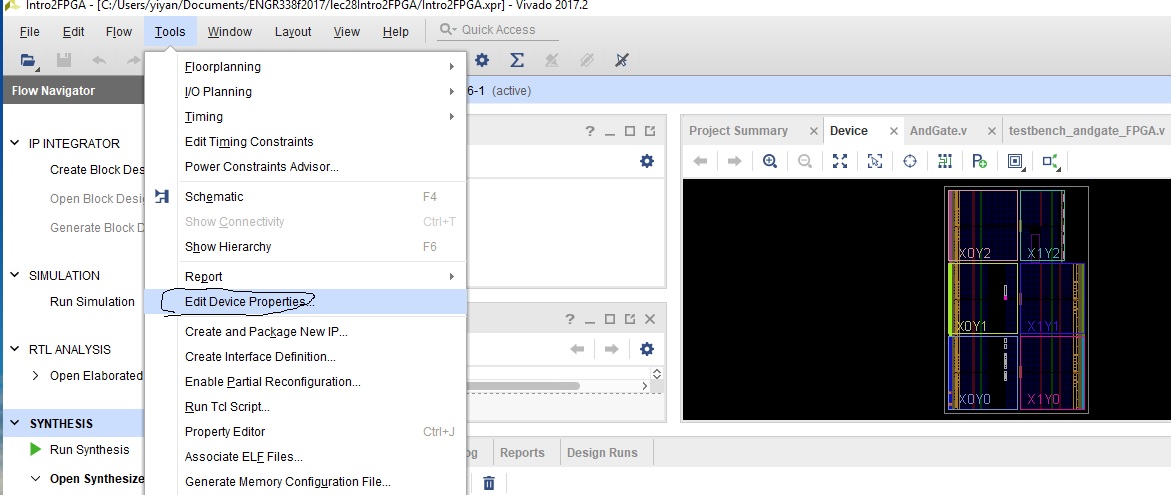
Task: Open the Design Runs tab
Action: 601,453
